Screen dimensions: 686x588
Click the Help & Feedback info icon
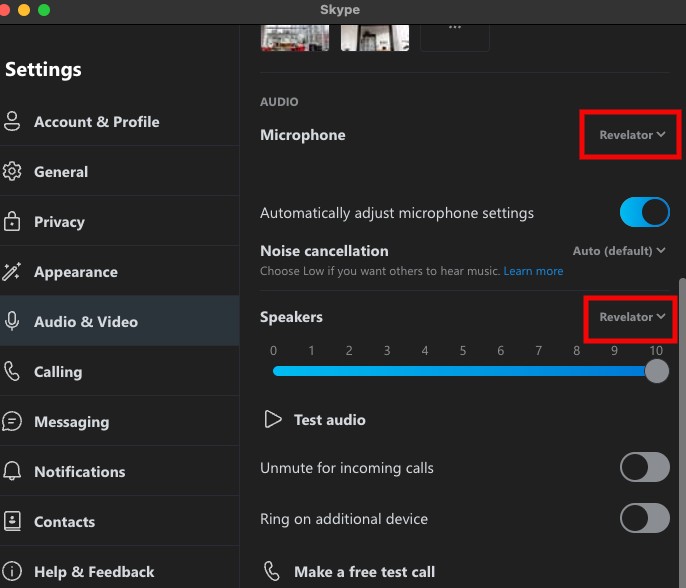click(12, 571)
